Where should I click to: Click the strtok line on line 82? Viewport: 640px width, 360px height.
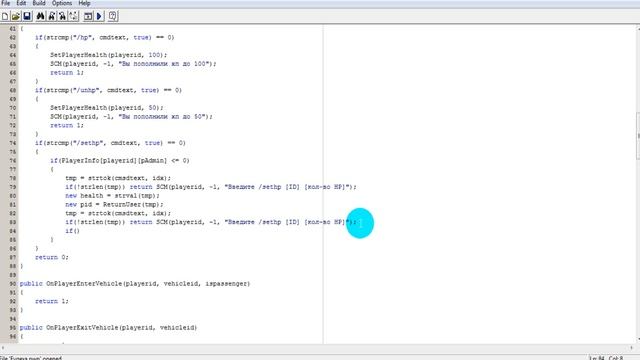pos(118,213)
